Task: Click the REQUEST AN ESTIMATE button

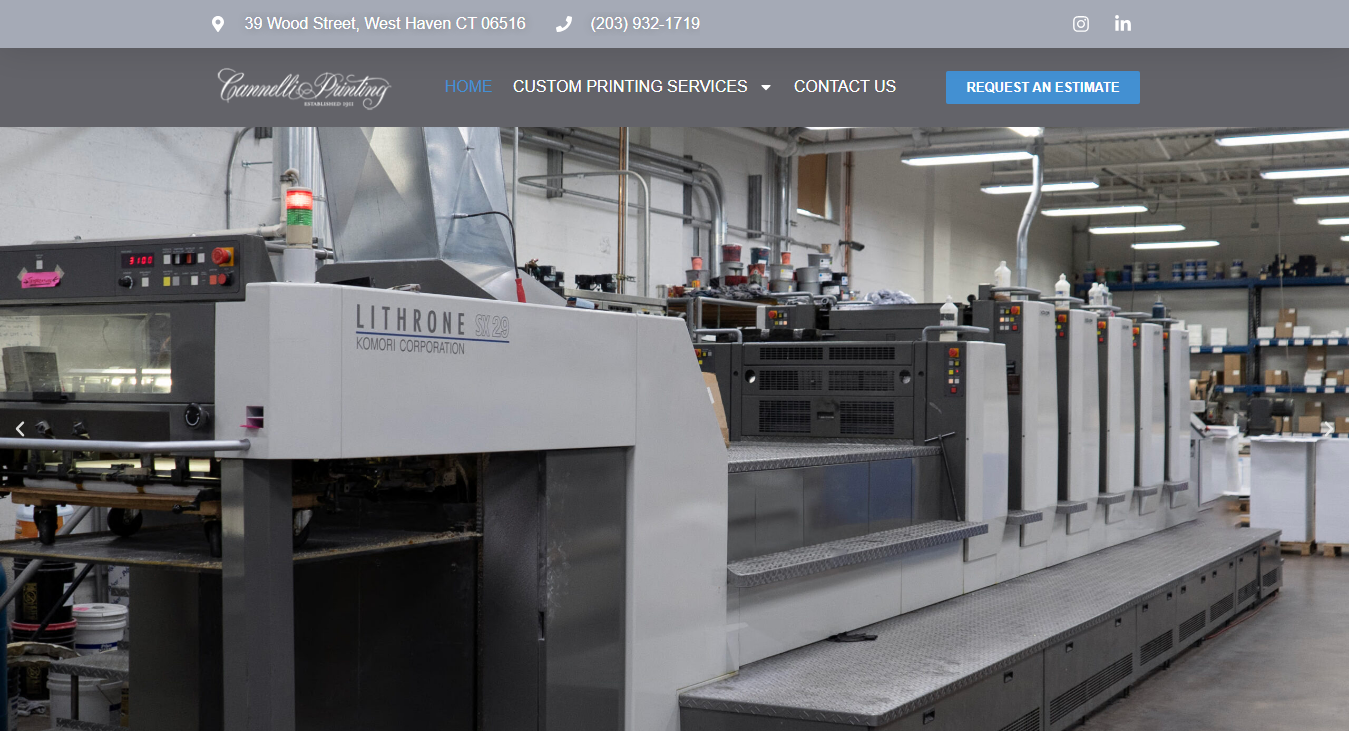Action: pos(1043,87)
